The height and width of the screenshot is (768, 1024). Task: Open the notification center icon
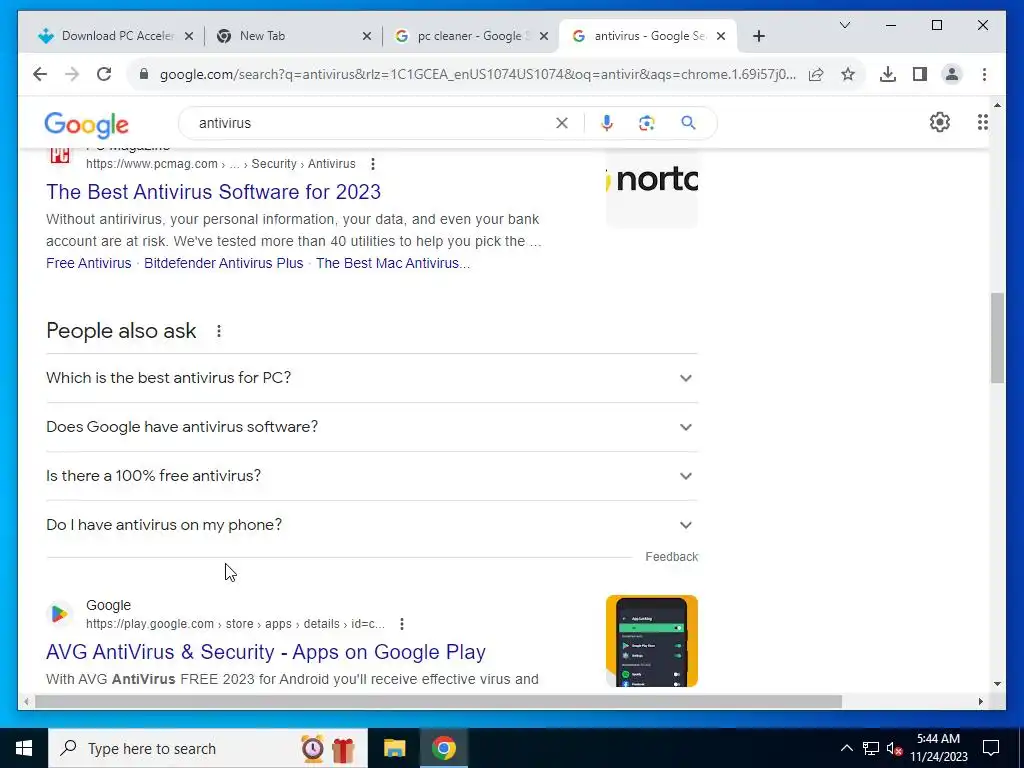tap(991, 748)
